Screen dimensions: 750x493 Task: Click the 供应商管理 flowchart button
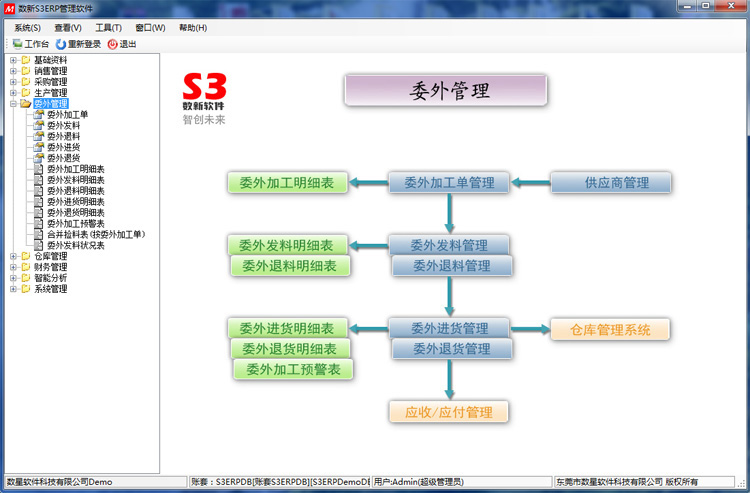pyautogui.click(x=611, y=183)
